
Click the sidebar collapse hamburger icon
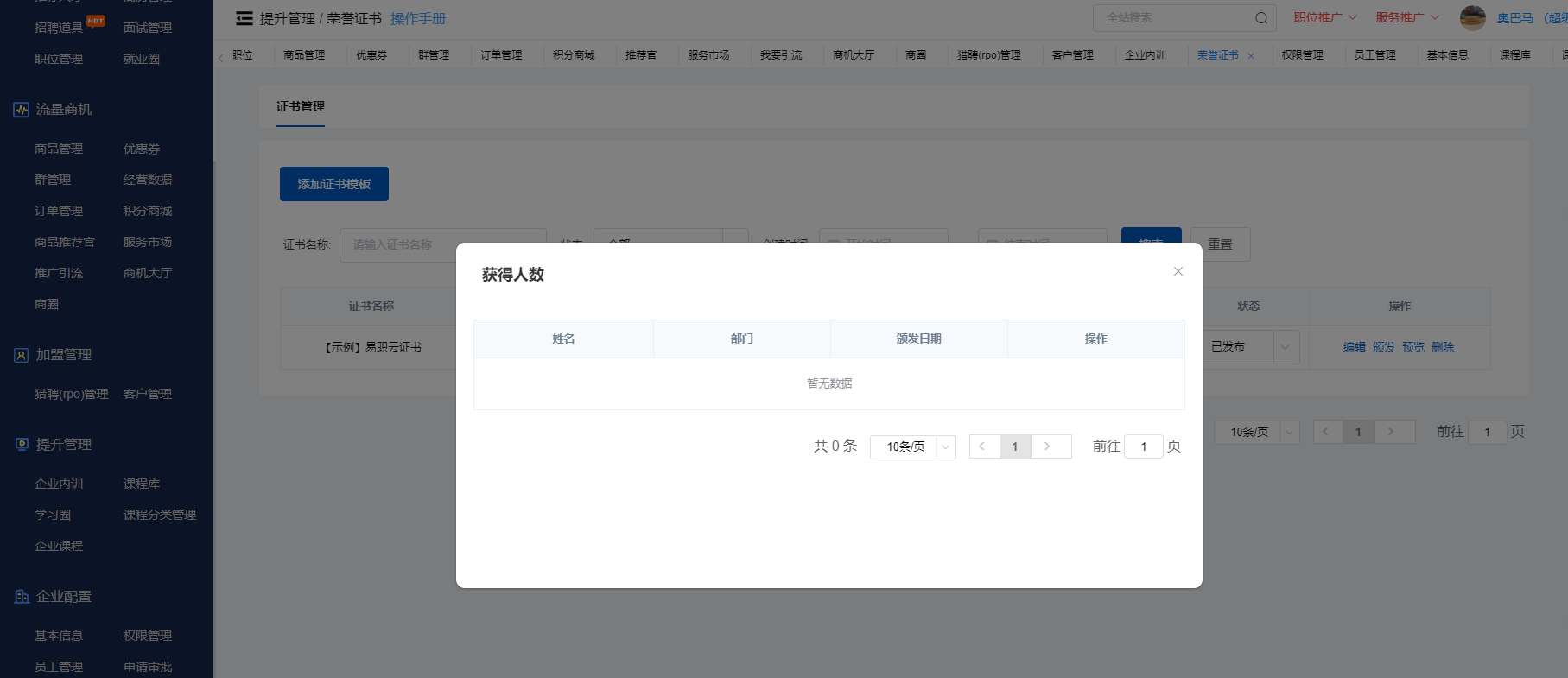(x=244, y=18)
